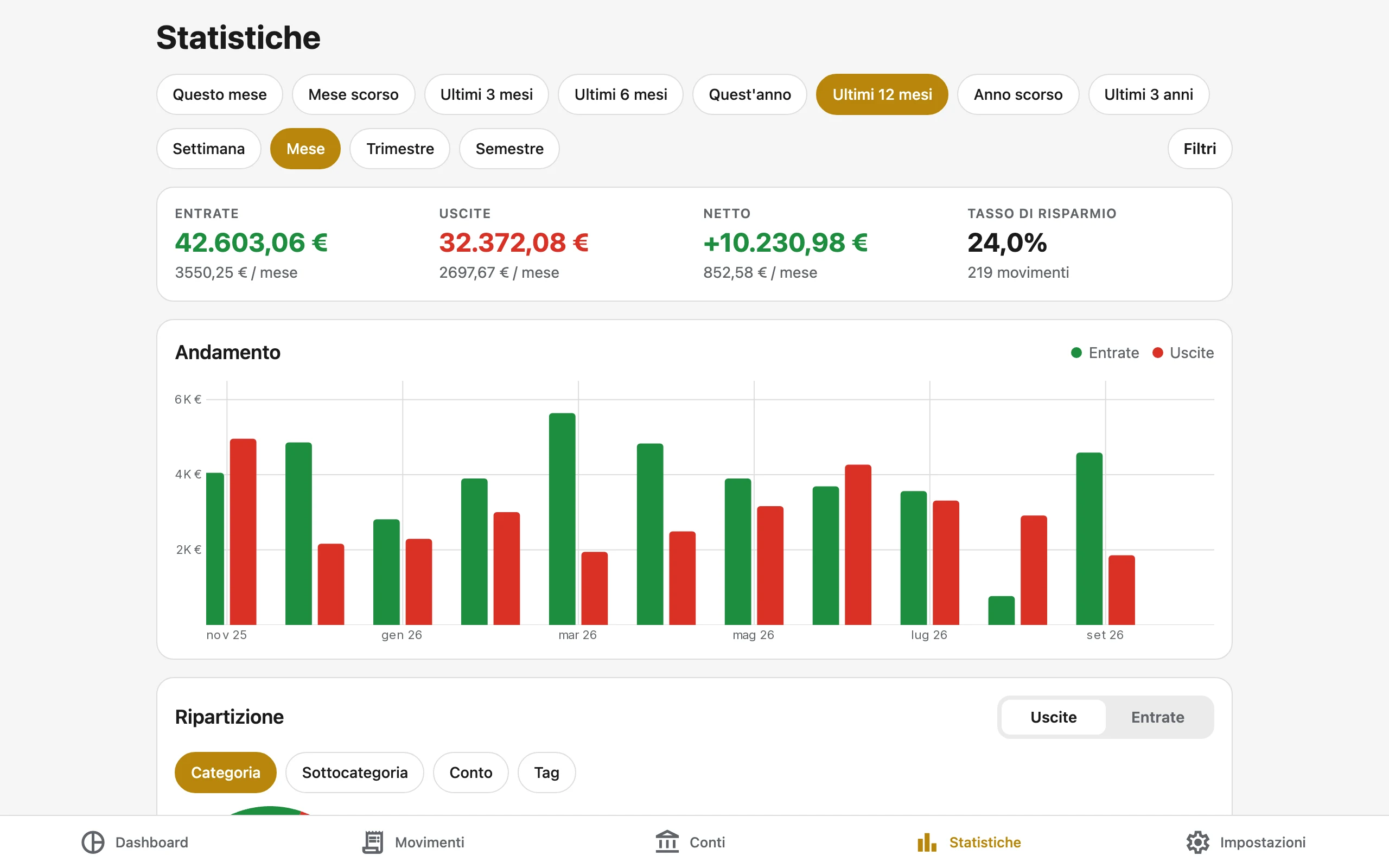Click the savings rate 24,0%
1389x868 pixels.
click(1006, 242)
